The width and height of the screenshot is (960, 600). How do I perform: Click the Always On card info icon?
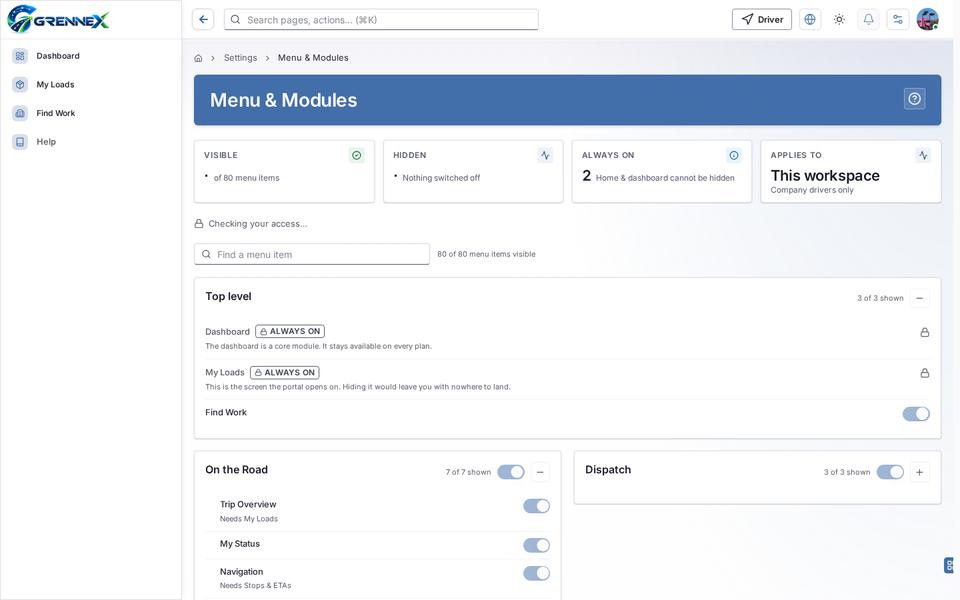(734, 156)
